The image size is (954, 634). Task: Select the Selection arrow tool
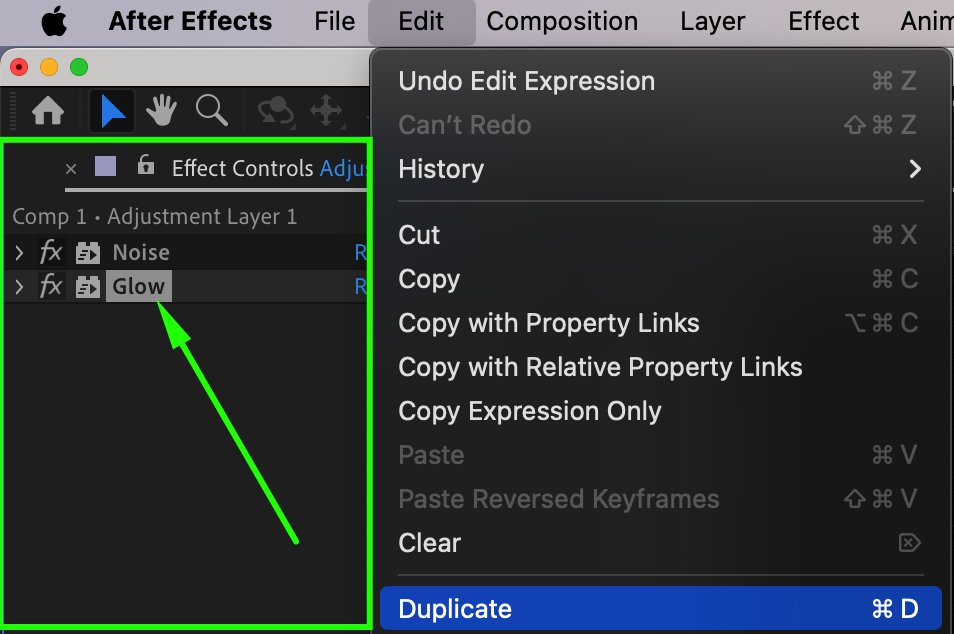[x=112, y=111]
